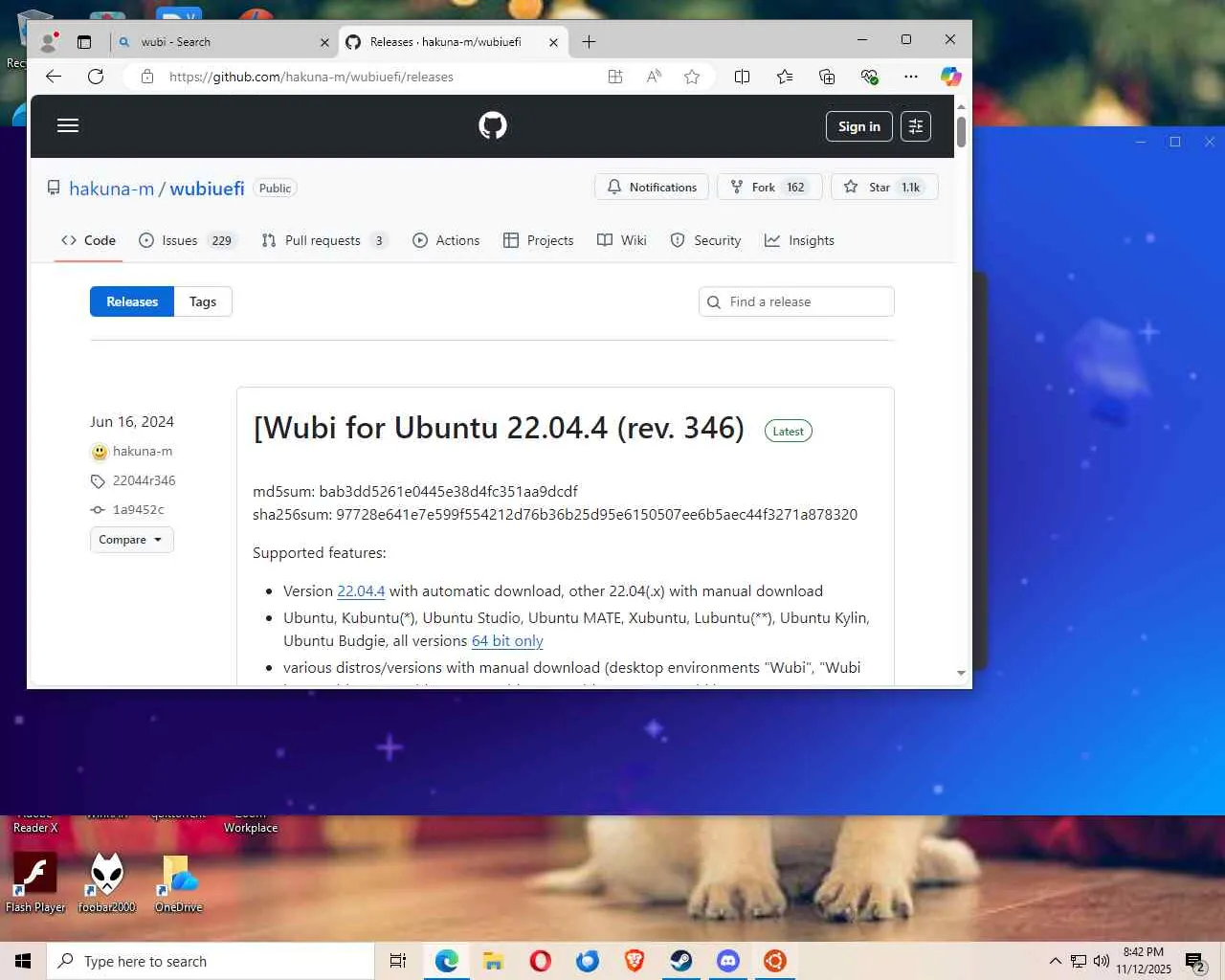Star the wubiuefi repository

(x=884, y=188)
